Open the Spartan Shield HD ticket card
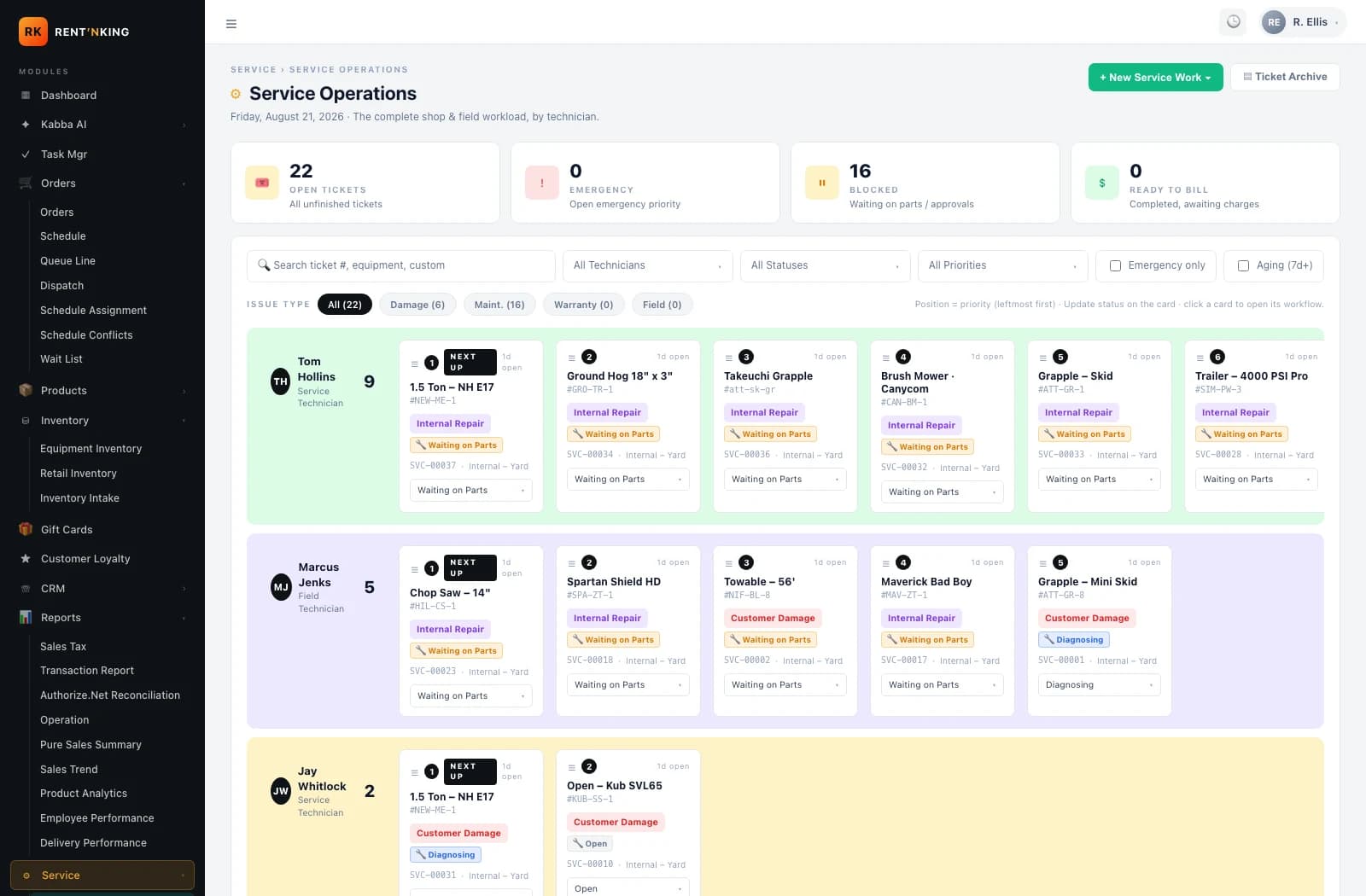Screen dimensions: 1366x896 [628, 631]
